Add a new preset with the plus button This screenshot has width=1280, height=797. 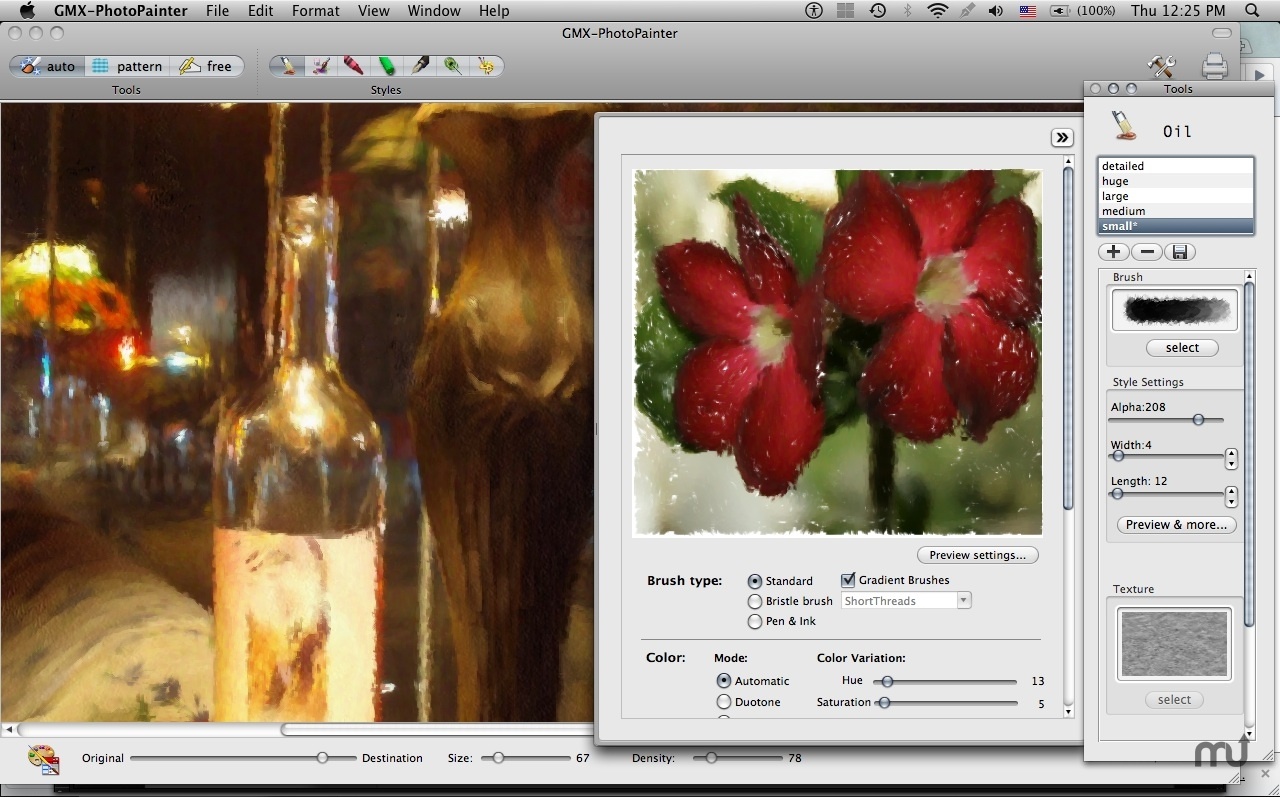coord(1113,252)
